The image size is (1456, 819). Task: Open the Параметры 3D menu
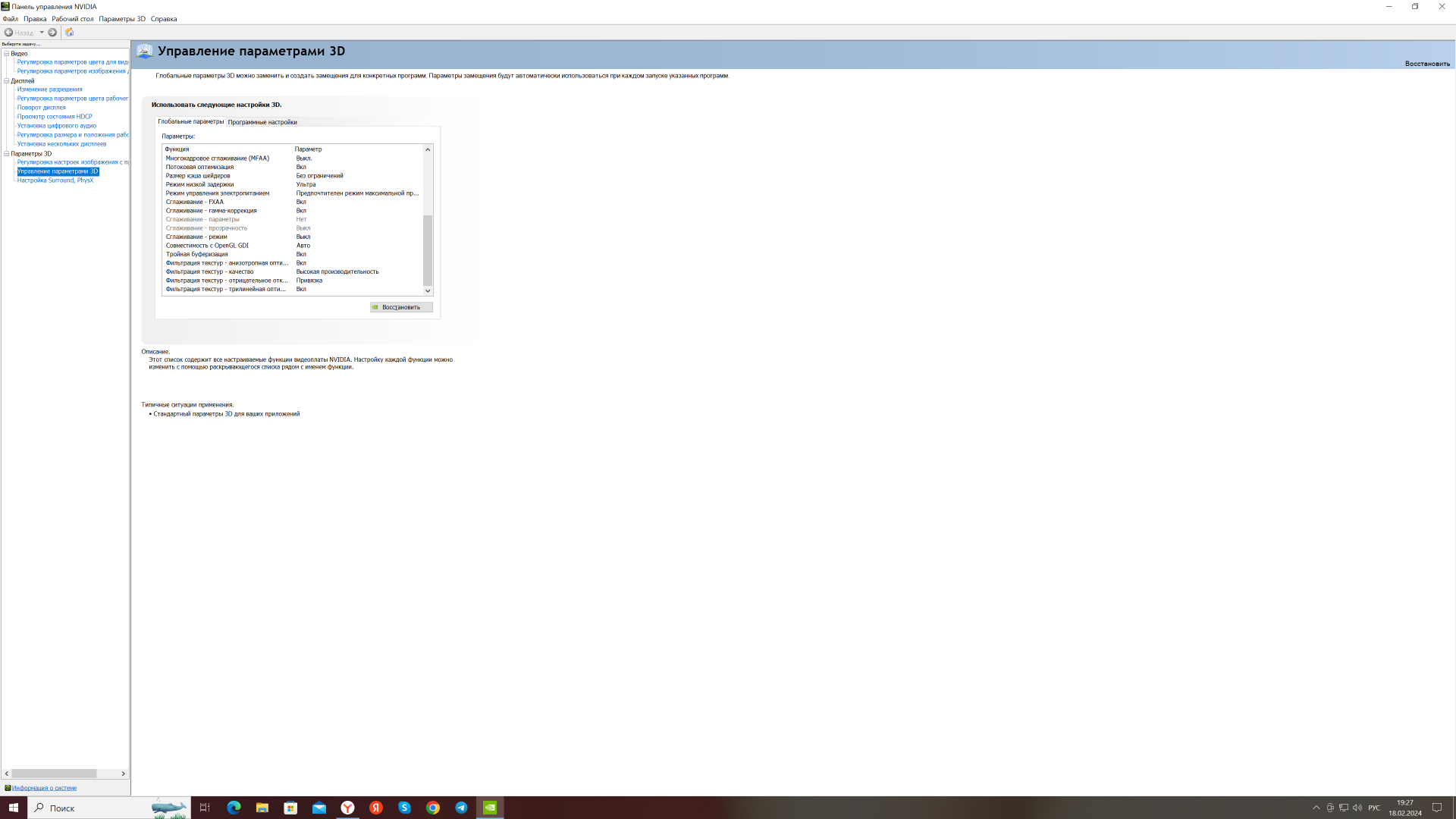(121, 19)
